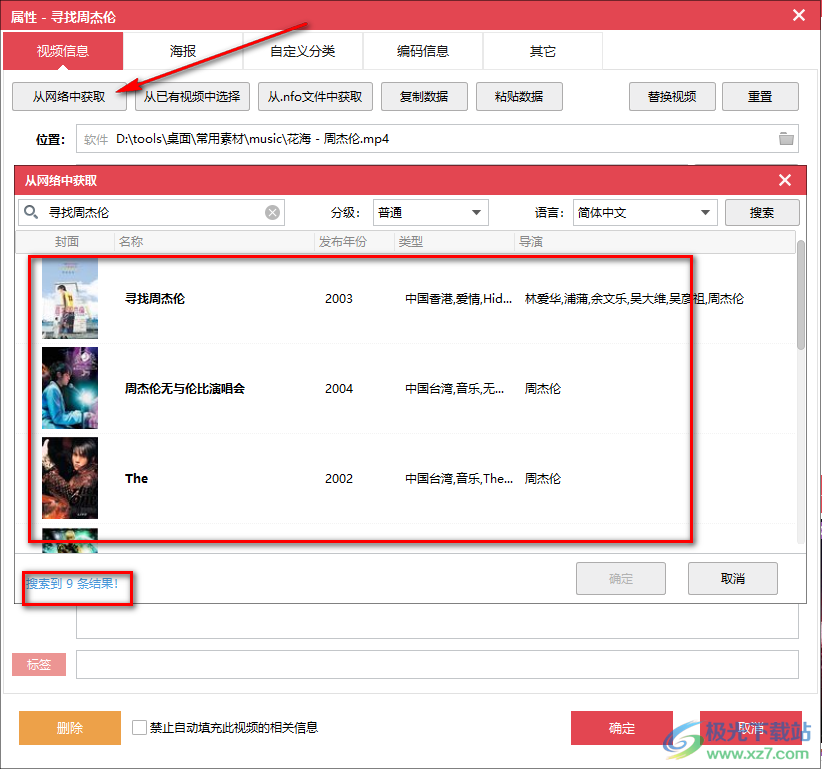Sort by the 发布年份 column header
Viewport: 822px width, 770px height.
pyautogui.click(x=354, y=242)
